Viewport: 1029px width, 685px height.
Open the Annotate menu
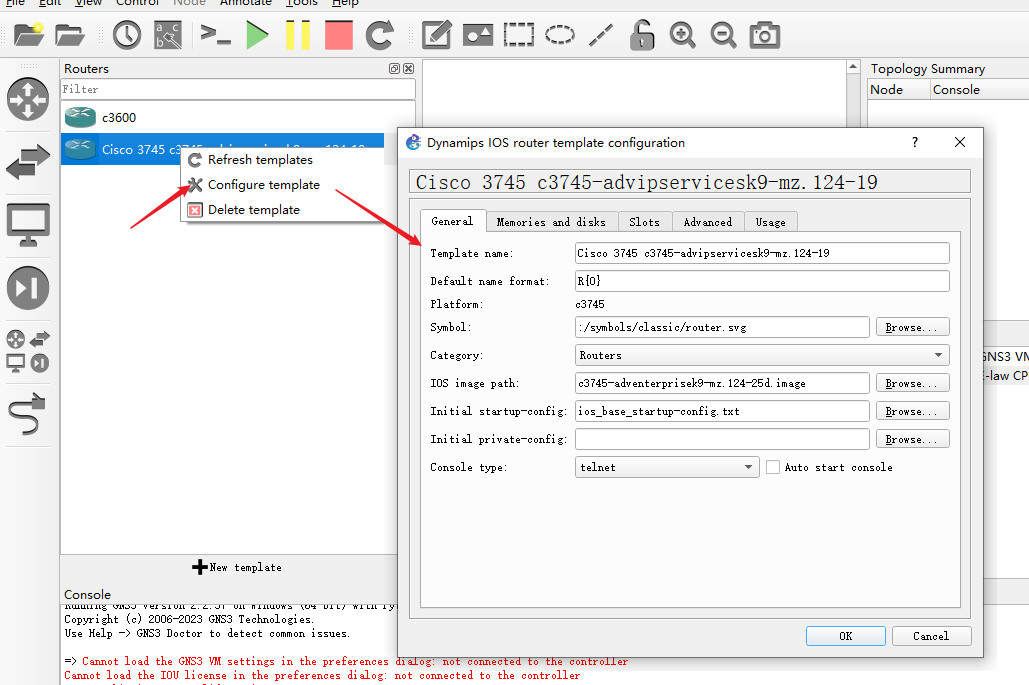[245, 3]
